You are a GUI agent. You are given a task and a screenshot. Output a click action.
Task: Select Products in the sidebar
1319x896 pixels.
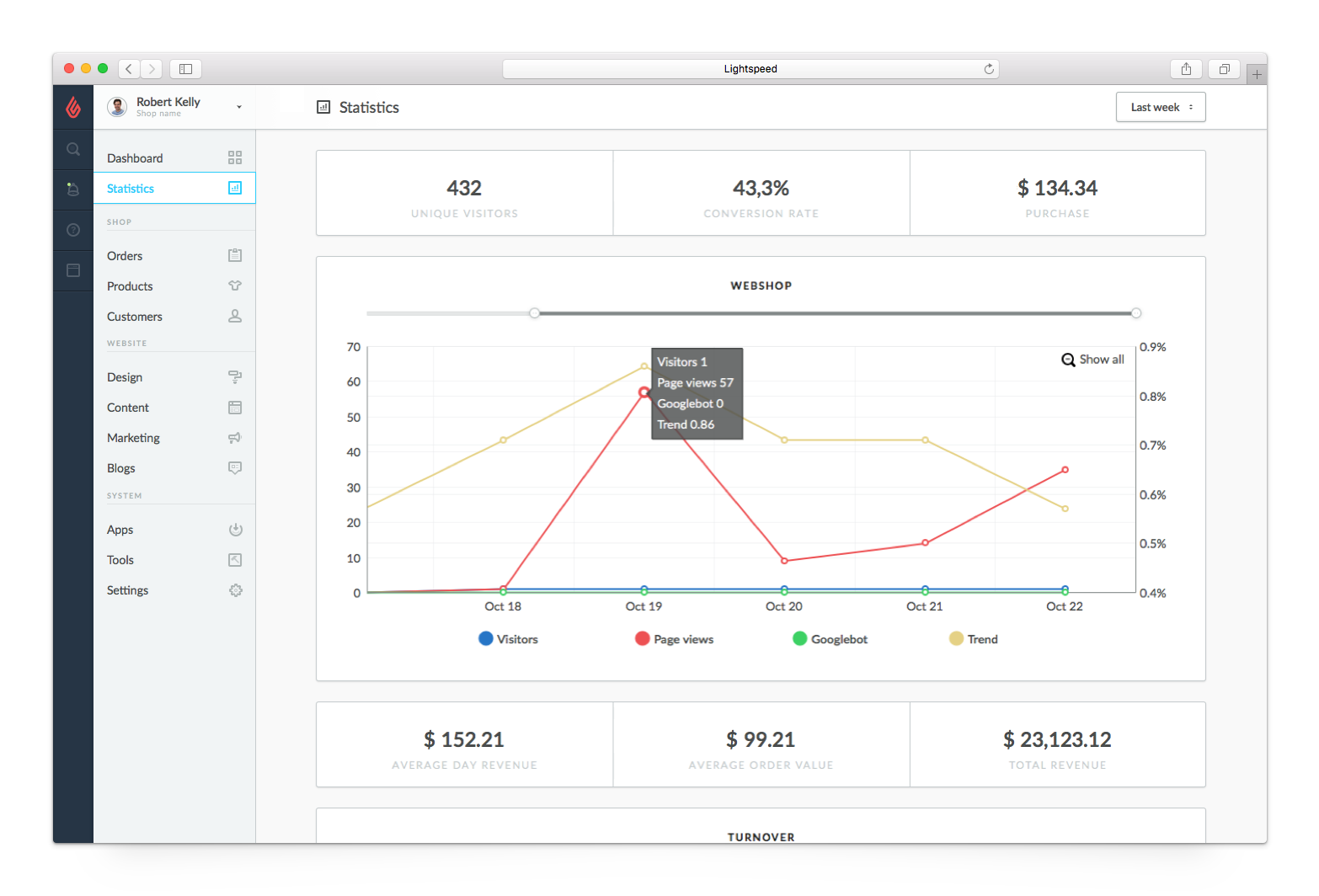[130, 286]
